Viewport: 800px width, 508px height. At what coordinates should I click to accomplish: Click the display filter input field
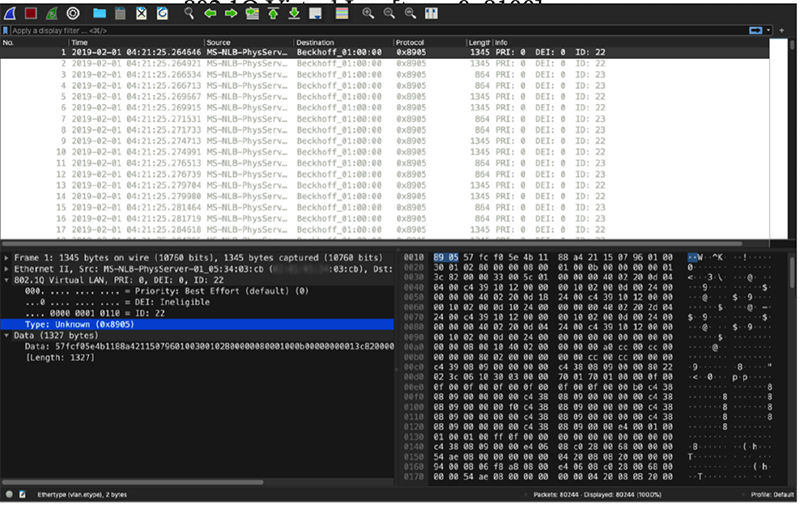tap(378, 31)
